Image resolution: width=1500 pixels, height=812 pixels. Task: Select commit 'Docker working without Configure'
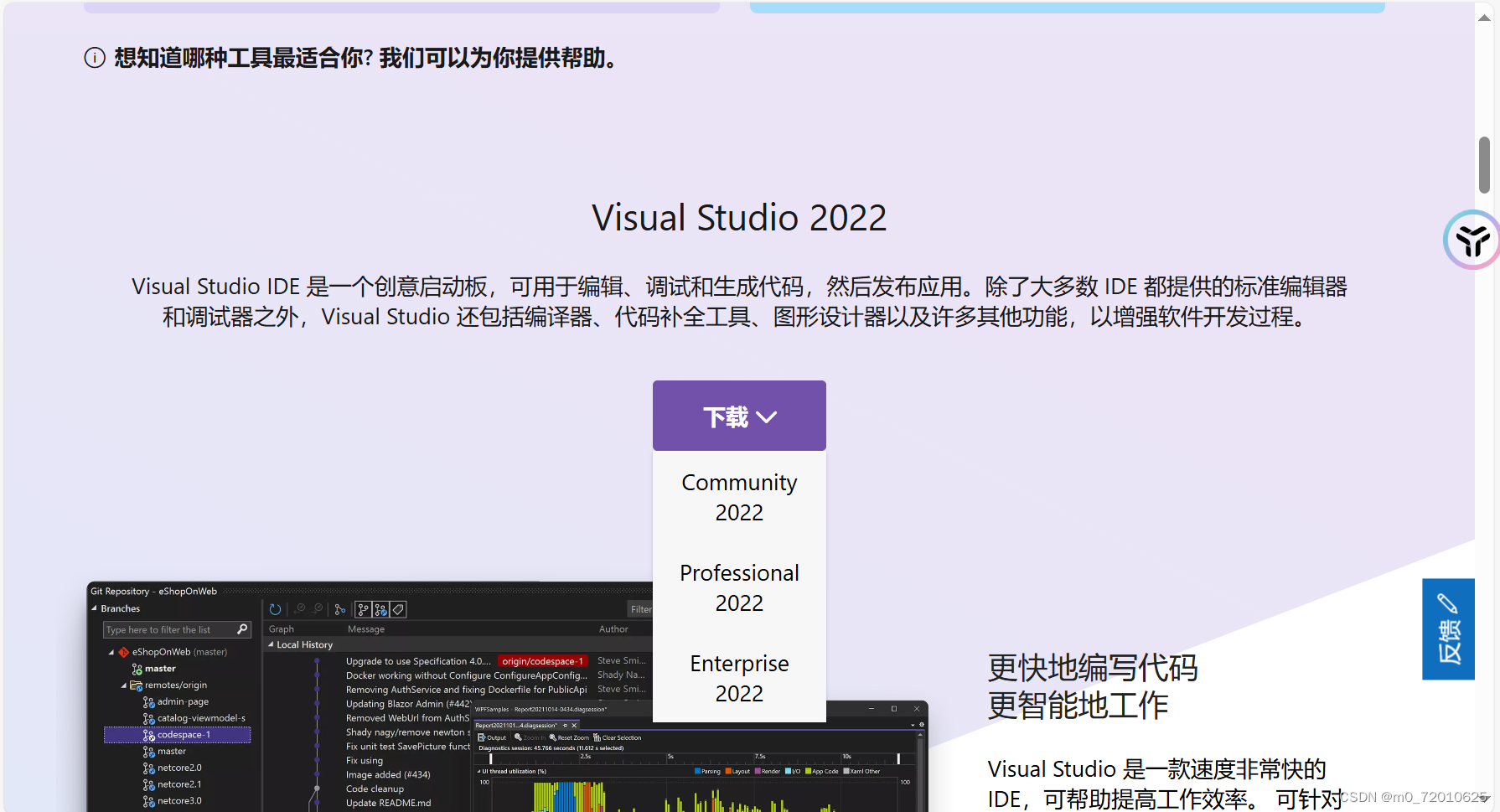466,675
